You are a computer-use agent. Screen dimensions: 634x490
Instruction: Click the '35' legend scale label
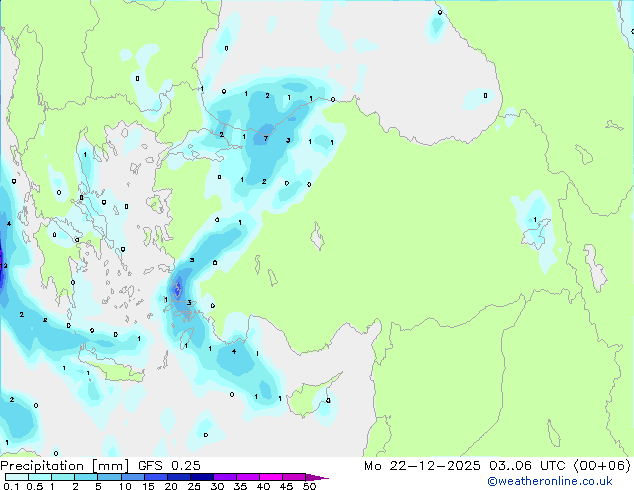[x=240, y=486]
